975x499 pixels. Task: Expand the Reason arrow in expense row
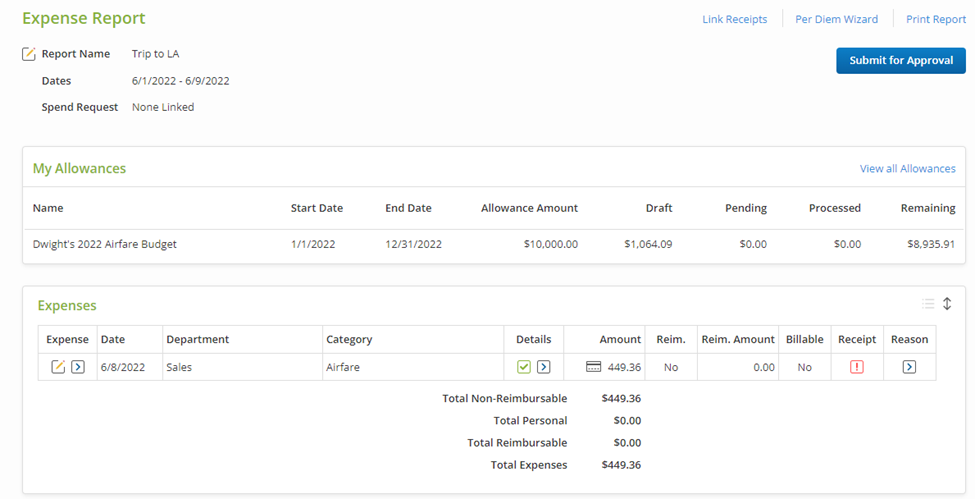909,367
